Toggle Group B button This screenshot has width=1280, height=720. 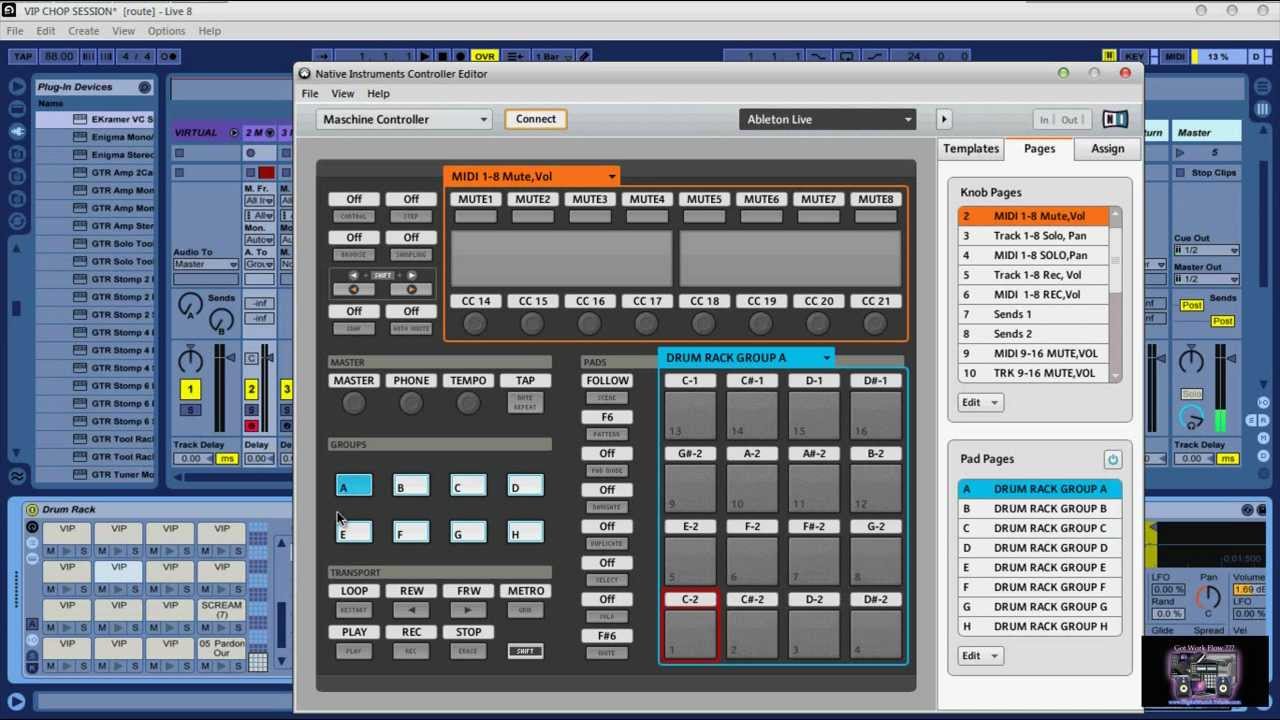pyautogui.click(x=411, y=487)
